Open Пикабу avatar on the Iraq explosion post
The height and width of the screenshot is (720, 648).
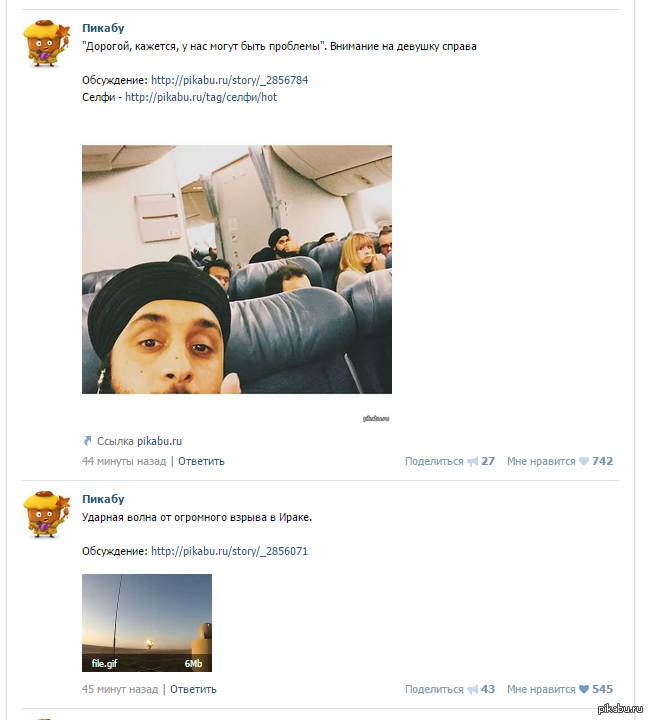click(x=48, y=516)
